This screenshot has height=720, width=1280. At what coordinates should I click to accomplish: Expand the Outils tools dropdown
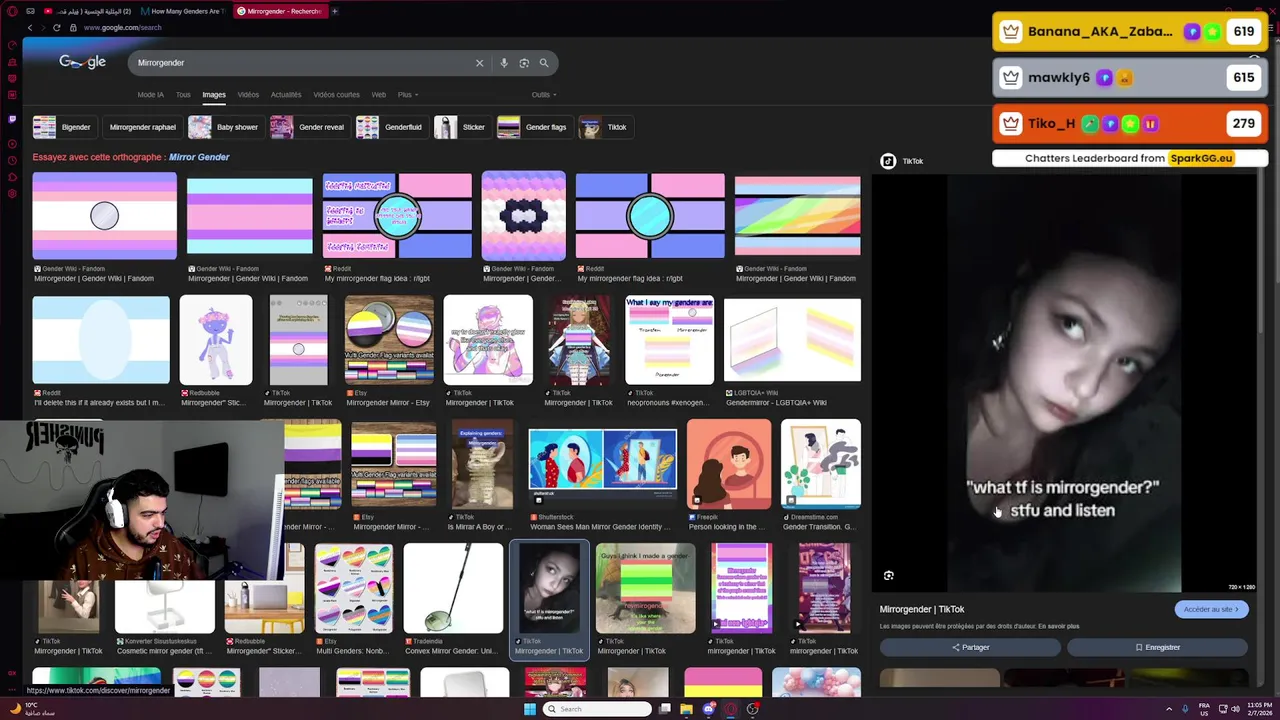pos(544,95)
